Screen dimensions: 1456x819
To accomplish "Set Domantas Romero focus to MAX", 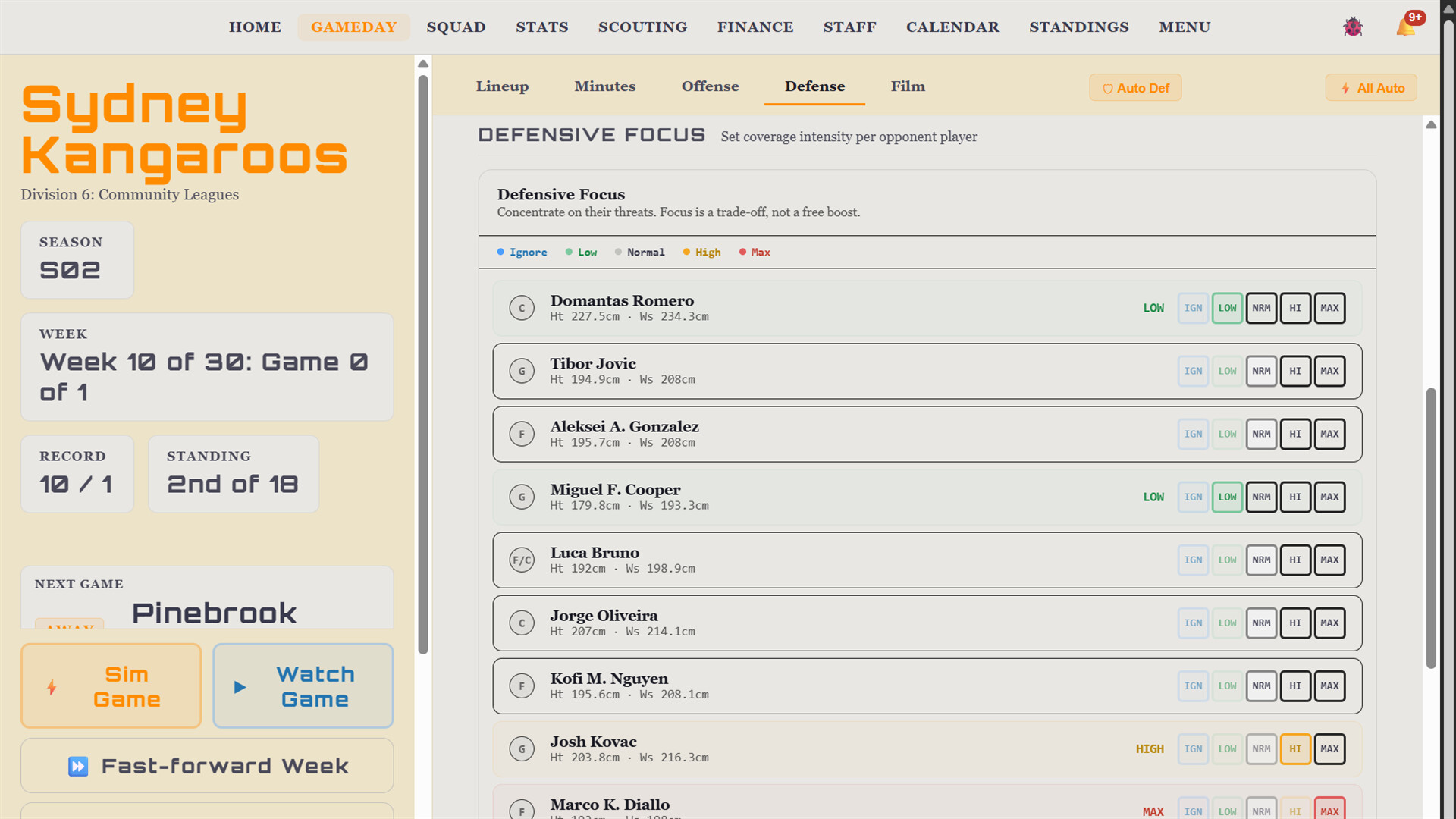I will click(1329, 308).
